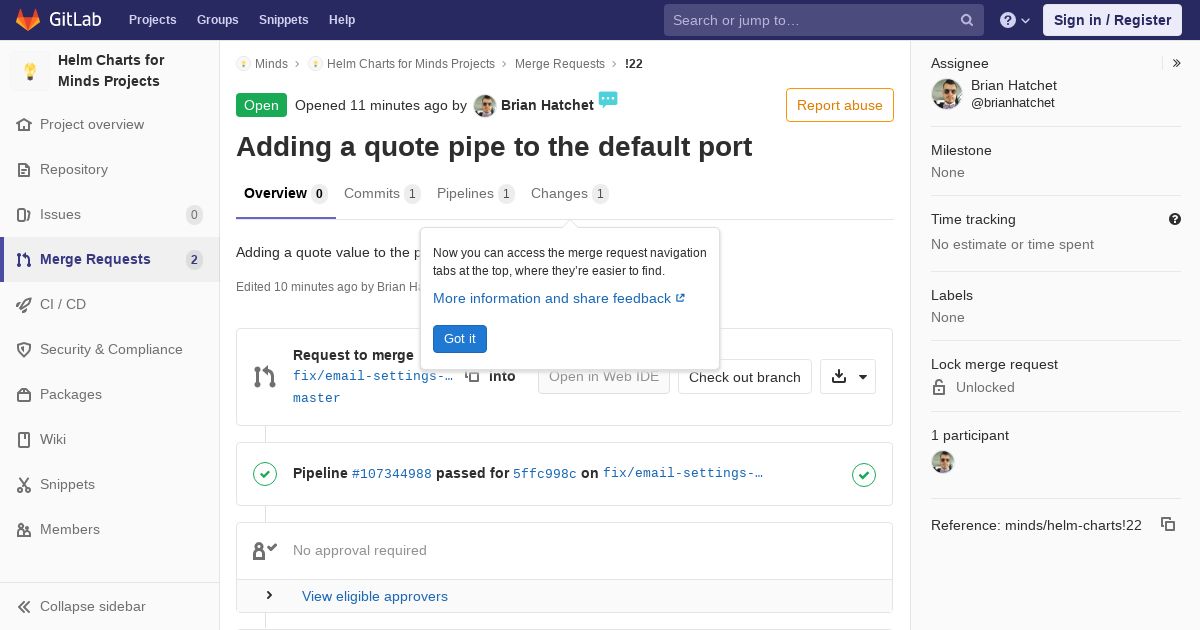Click the search magnifier icon
This screenshot has height=630, width=1200.
pyautogui.click(x=967, y=20)
